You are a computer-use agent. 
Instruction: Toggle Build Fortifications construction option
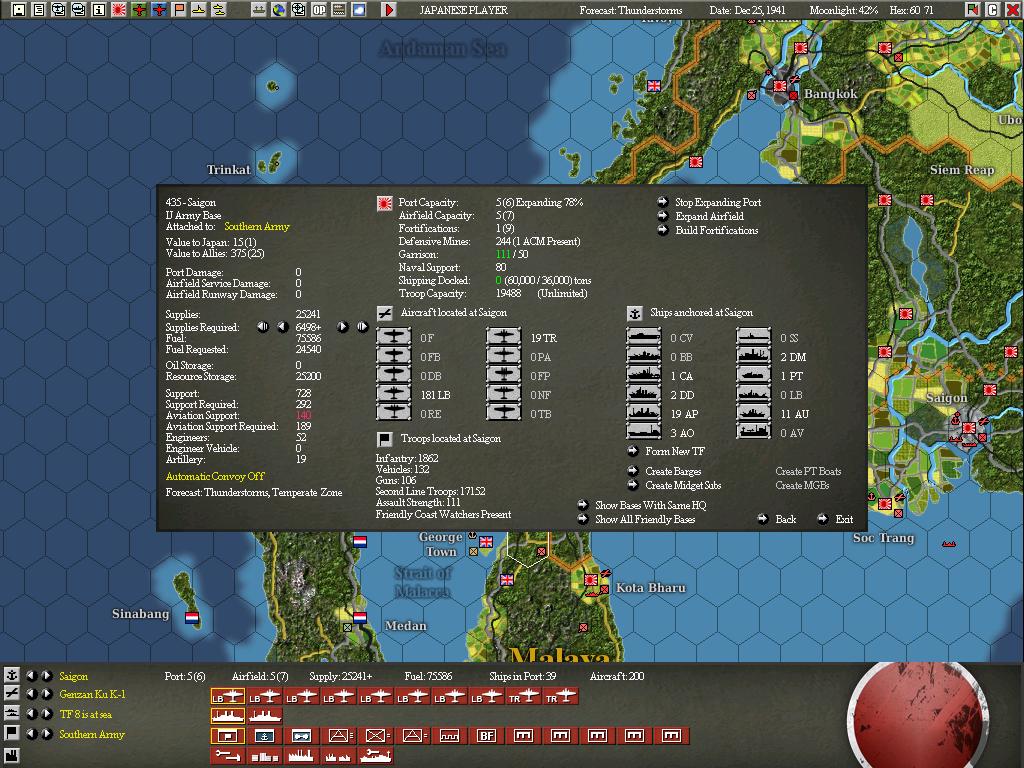coord(716,231)
